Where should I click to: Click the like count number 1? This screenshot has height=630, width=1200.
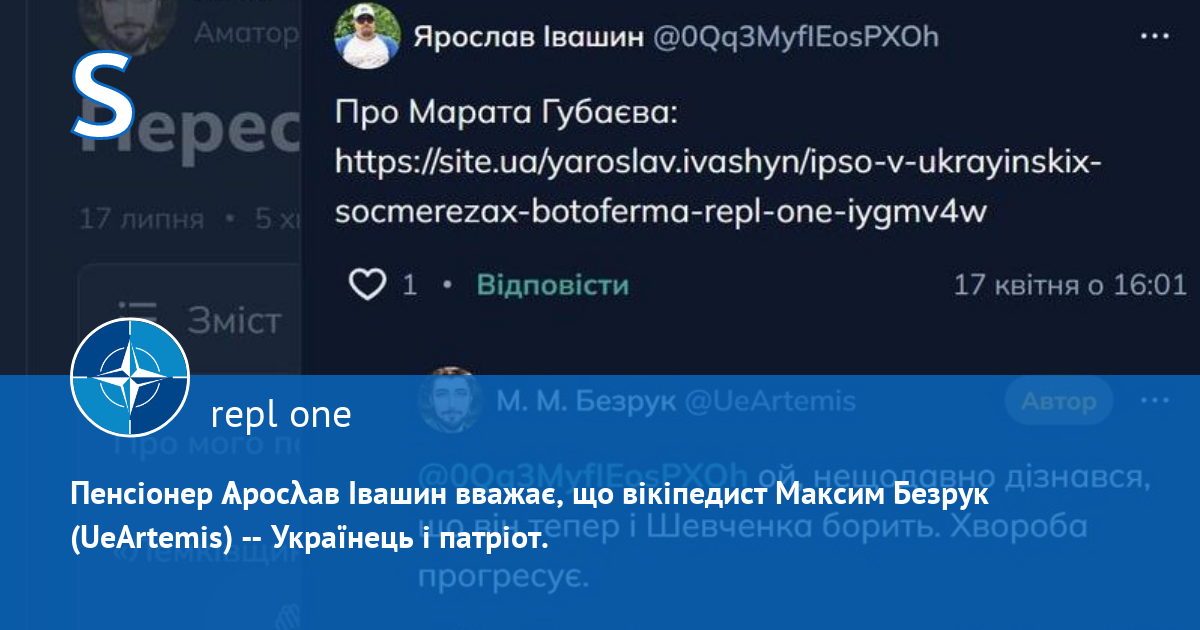(x=409, y=286)
